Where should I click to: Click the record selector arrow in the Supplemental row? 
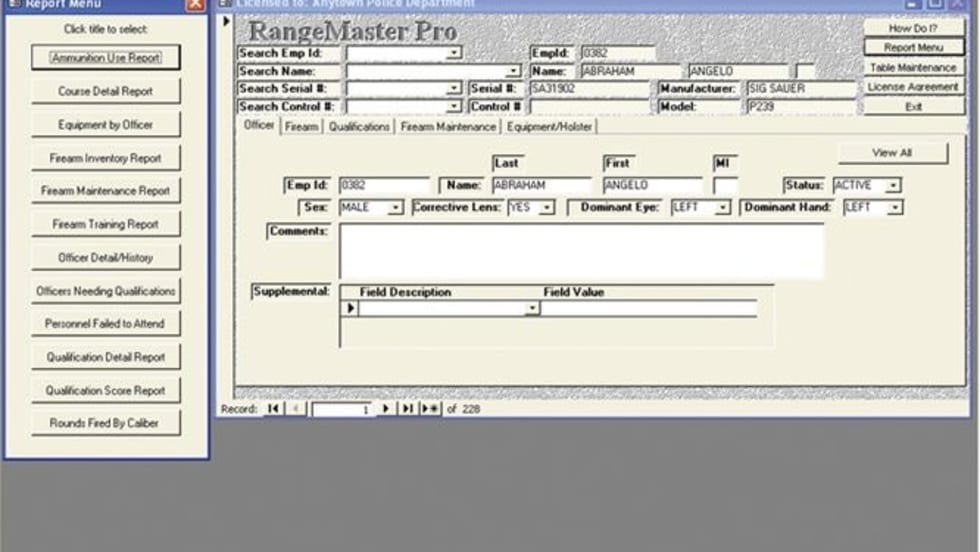(350, 309)
